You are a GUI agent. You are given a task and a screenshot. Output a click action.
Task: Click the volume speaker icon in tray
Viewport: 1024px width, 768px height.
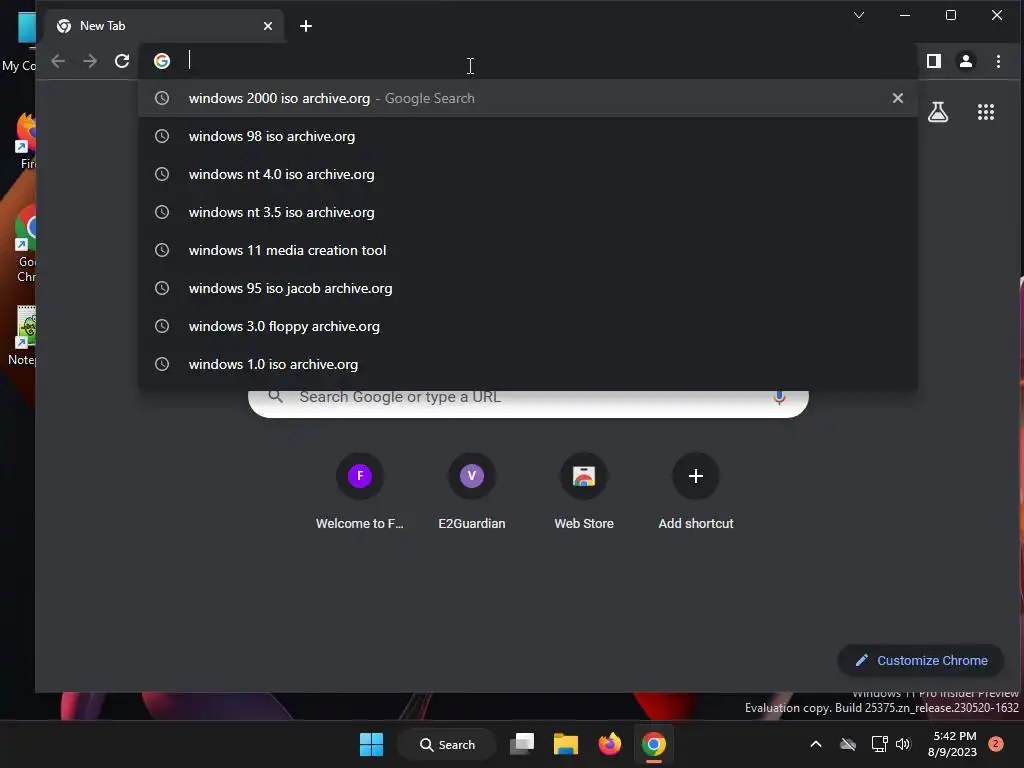[903, 744]
